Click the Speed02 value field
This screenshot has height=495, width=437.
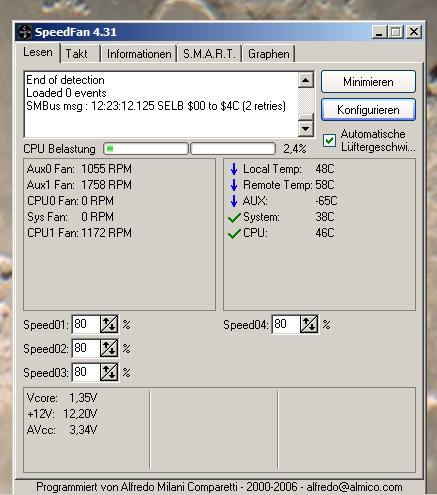86,348
